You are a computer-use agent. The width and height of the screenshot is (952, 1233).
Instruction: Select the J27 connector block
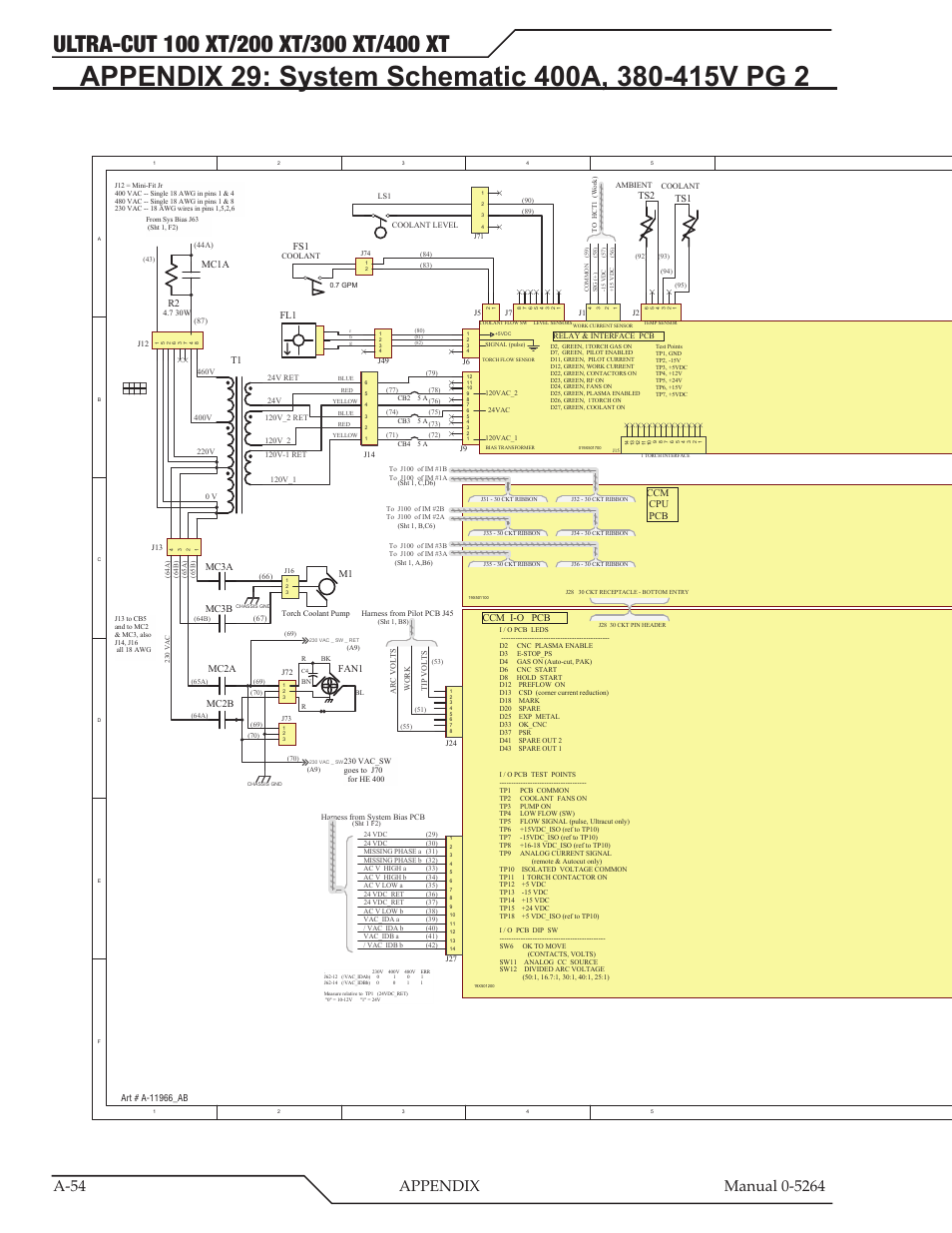click(453, 895)
